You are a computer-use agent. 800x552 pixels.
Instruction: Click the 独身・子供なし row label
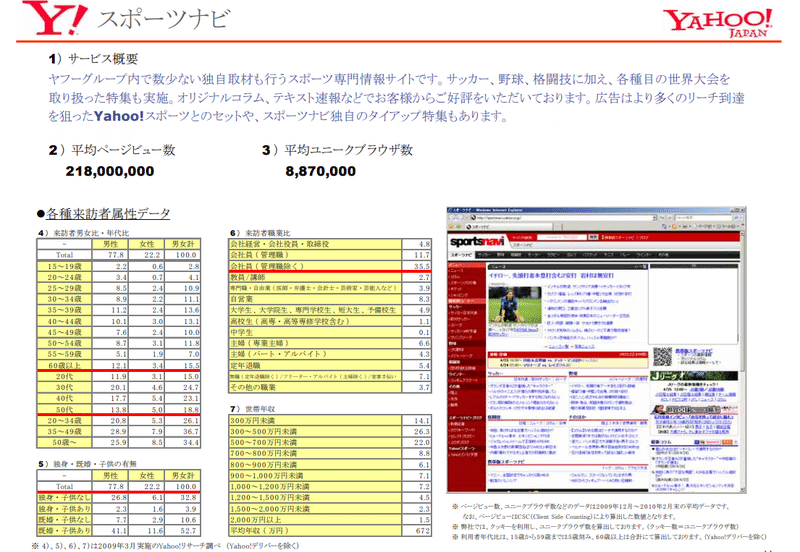64,497
